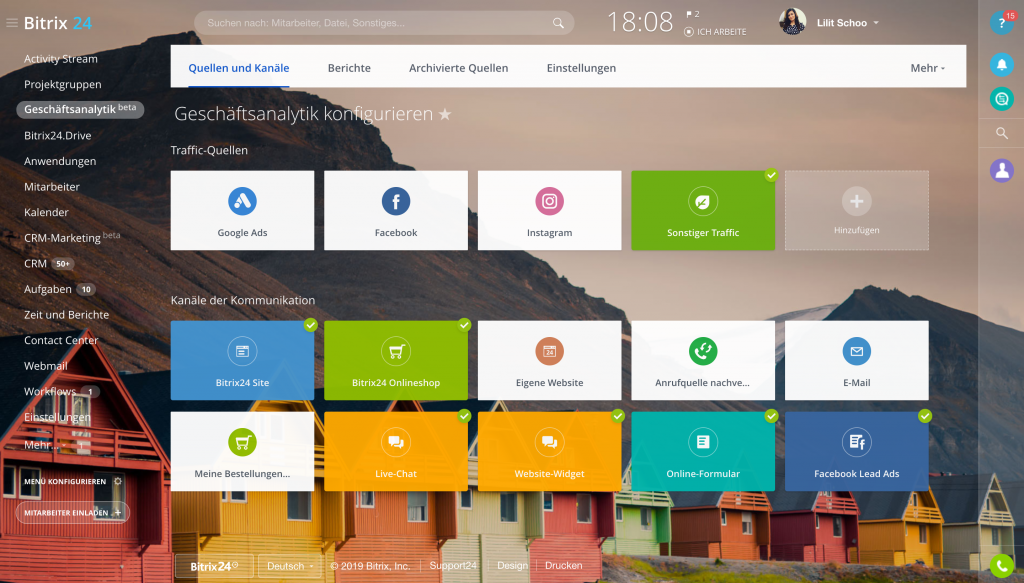Screen dimensions: 1024x583
Task: Open the notifications bell icon
Action: click(x=1001, y=64)
